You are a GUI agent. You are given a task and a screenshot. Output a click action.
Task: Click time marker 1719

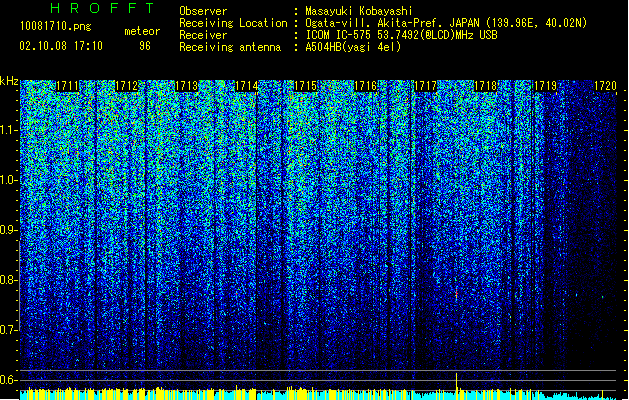[x=546, y=86]
